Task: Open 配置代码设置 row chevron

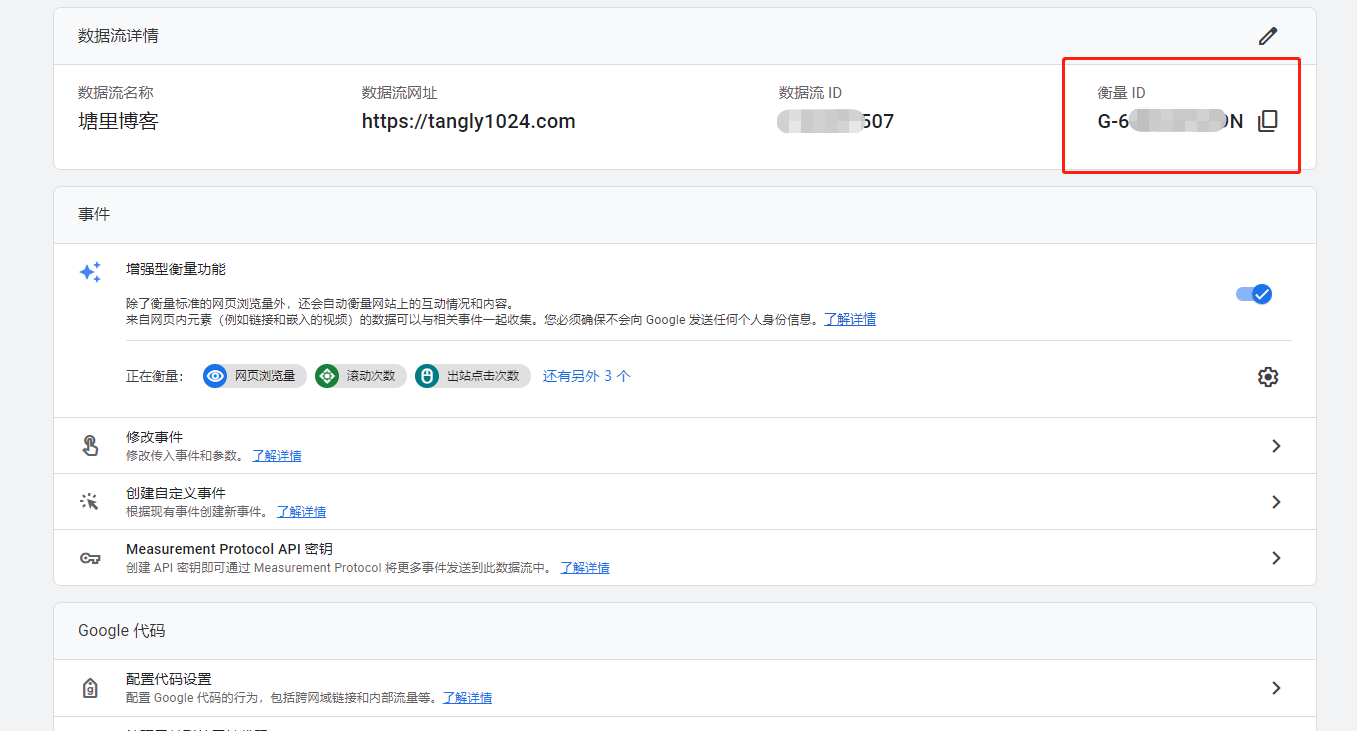Action: tap(1276, 688)
